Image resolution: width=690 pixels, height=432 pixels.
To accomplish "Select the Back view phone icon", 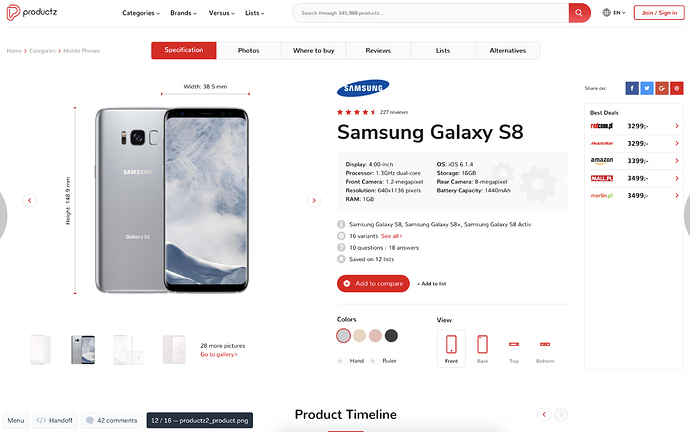I will [x=482, y=348].
